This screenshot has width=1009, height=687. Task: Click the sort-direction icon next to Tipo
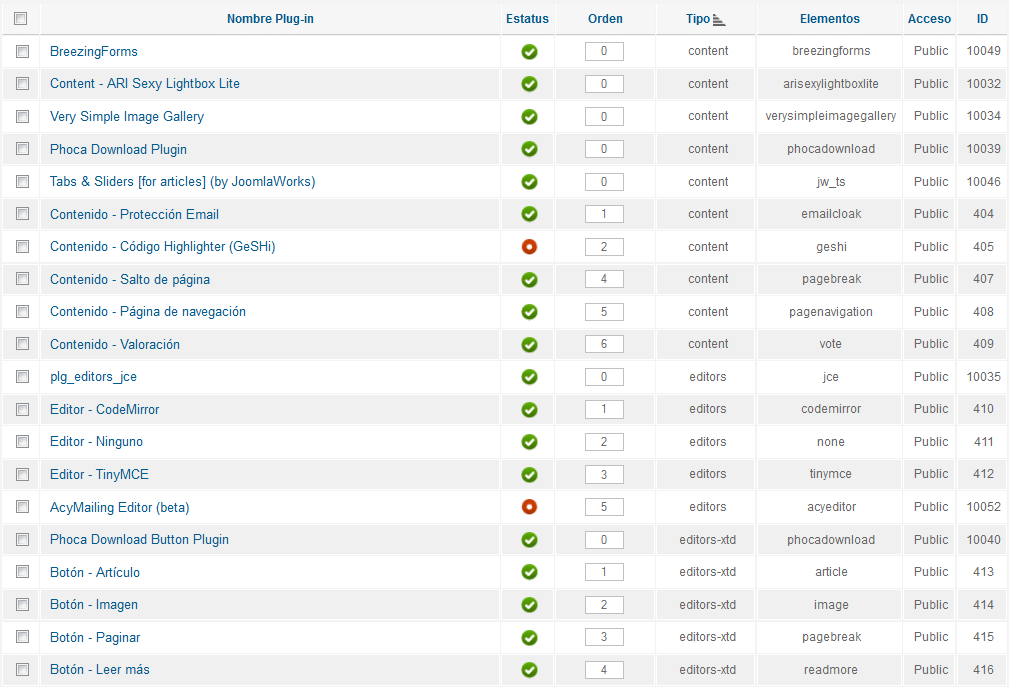tap(719, 21)
